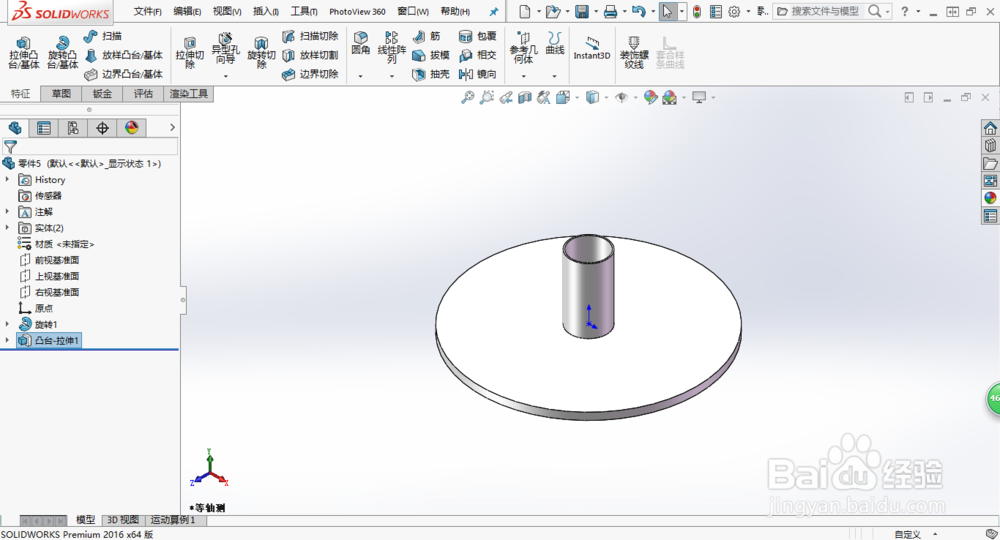Open the 编辑(E) menu
Viewport: 1000px width, 540px height.
pos(188,11)
